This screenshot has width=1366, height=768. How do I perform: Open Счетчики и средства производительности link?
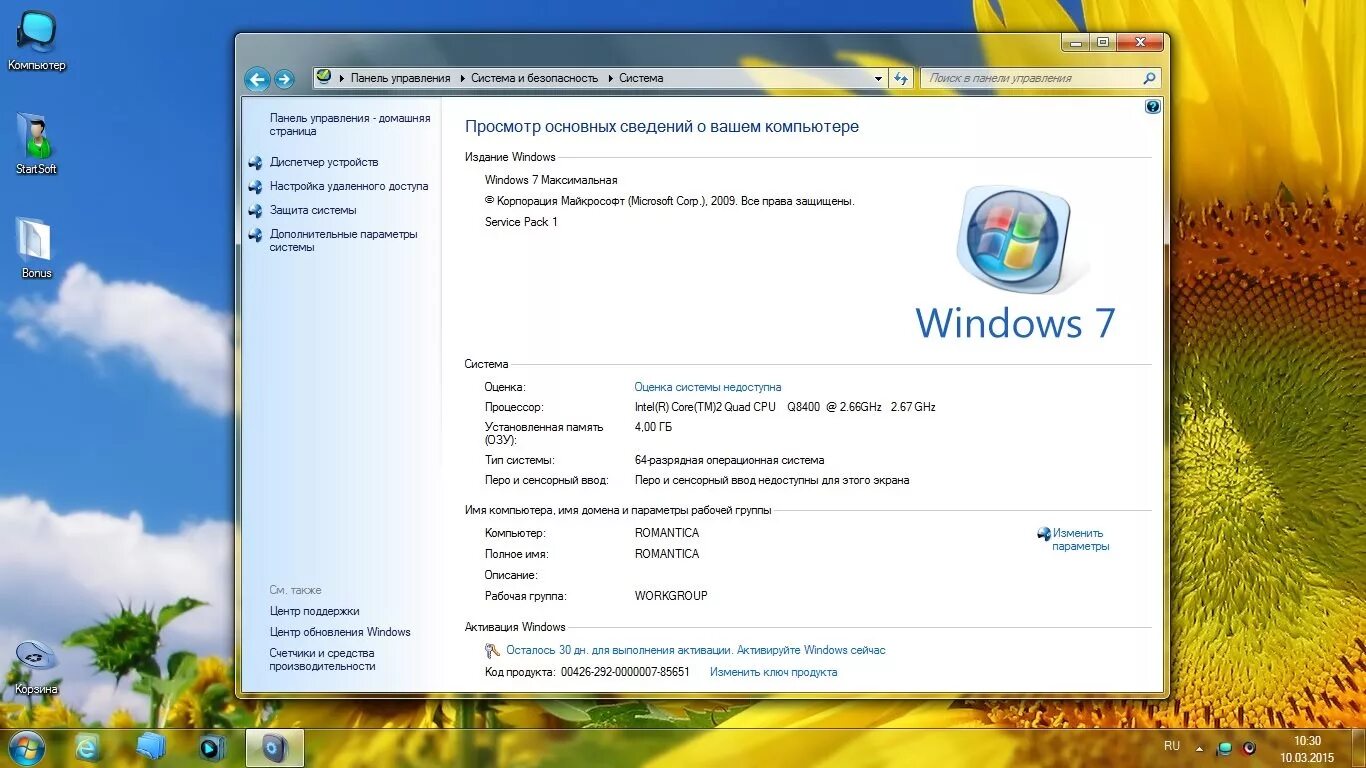pos(322,659)
